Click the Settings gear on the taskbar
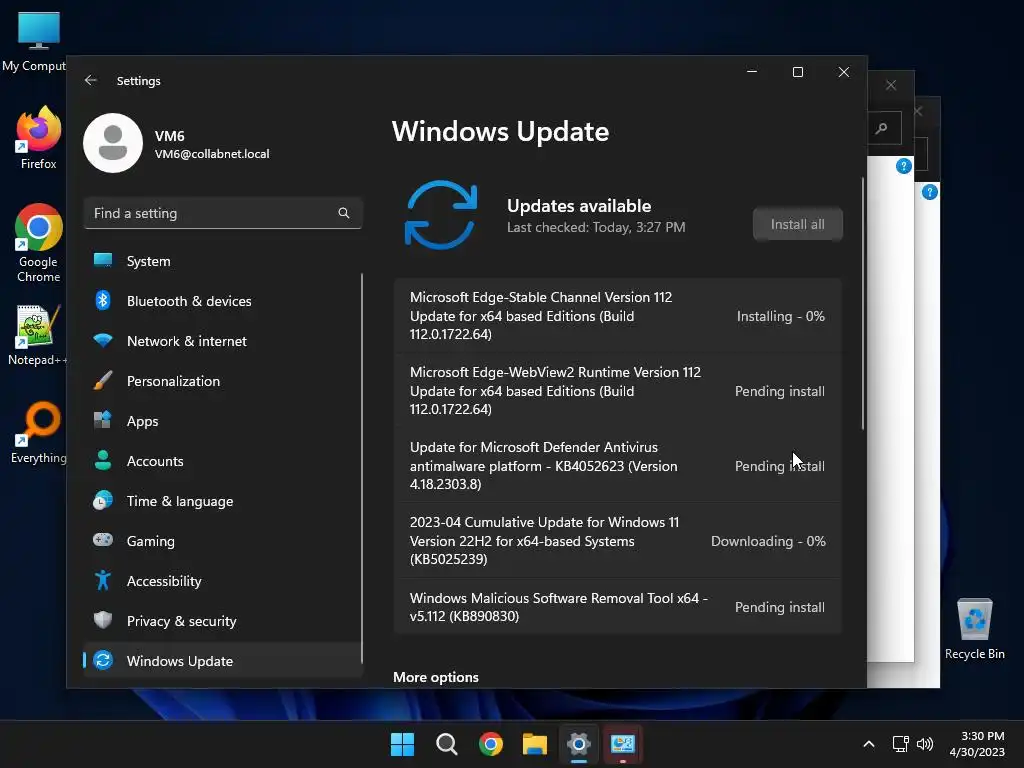 click(579, 744)
